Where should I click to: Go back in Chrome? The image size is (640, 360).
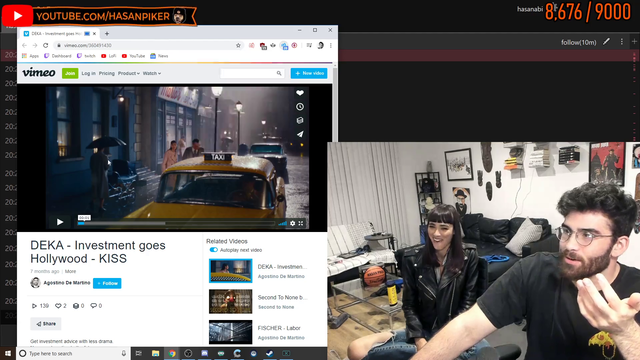(24, 45)
